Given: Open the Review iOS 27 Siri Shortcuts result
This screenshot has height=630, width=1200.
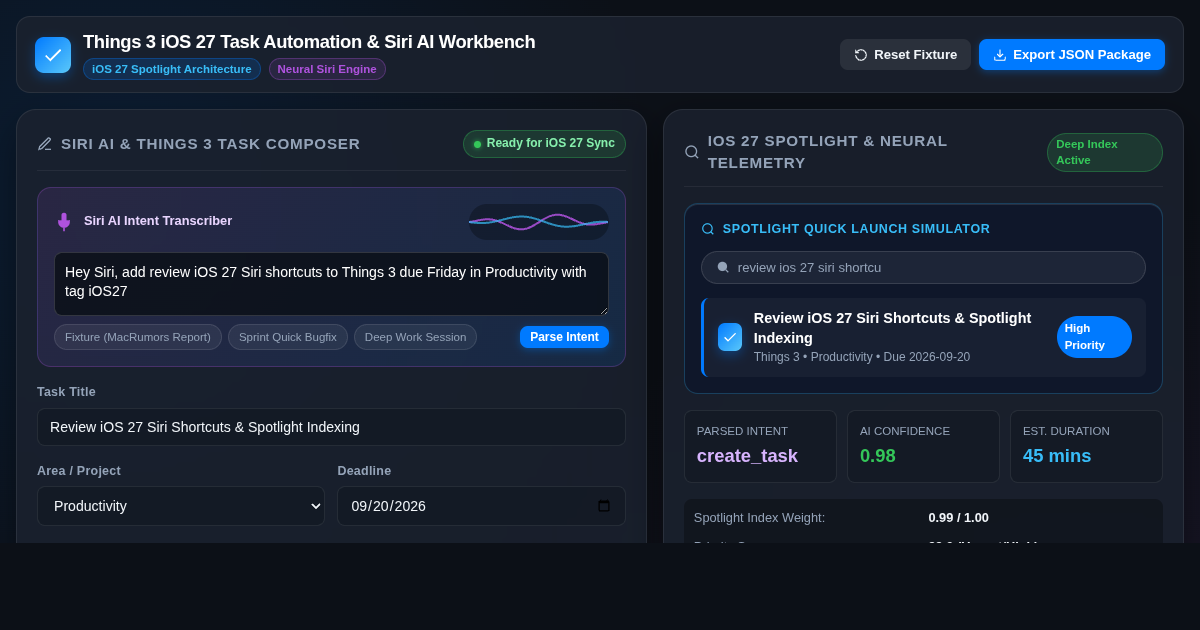Looking at the screenshot, I should [x=924, y=338].
